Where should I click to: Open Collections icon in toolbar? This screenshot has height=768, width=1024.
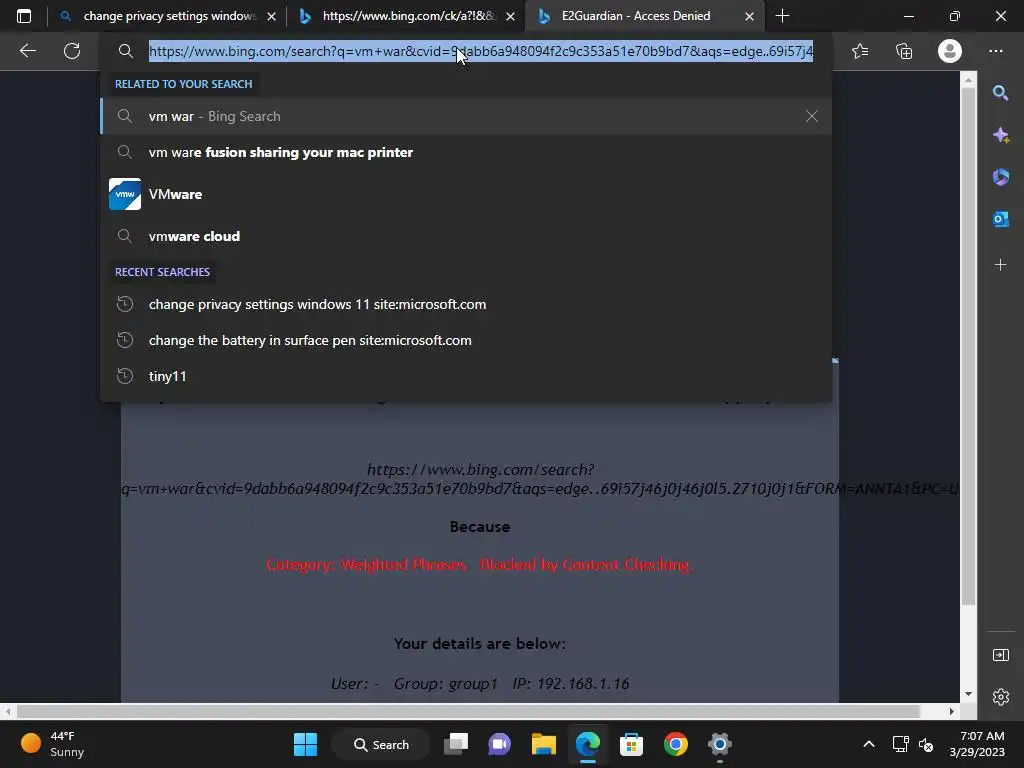904,51
